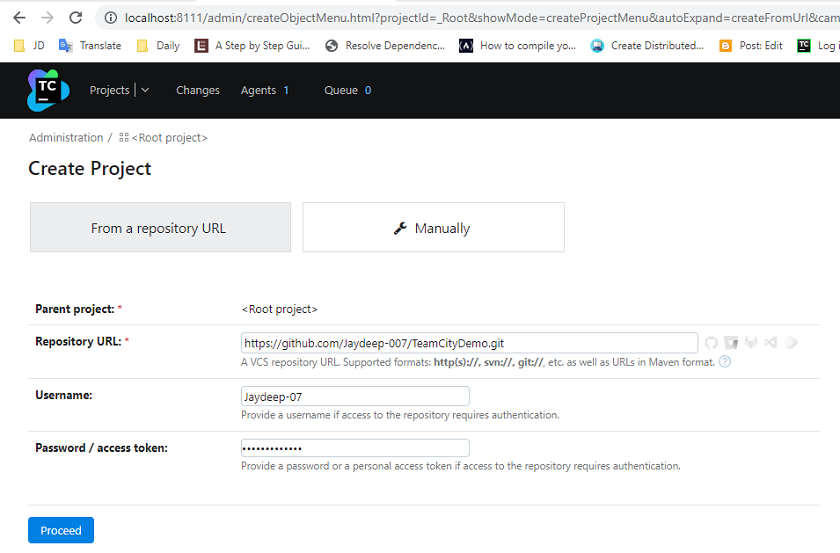Click the Proceed button
This screenshot has width=840, height=553.
point(61,530)
